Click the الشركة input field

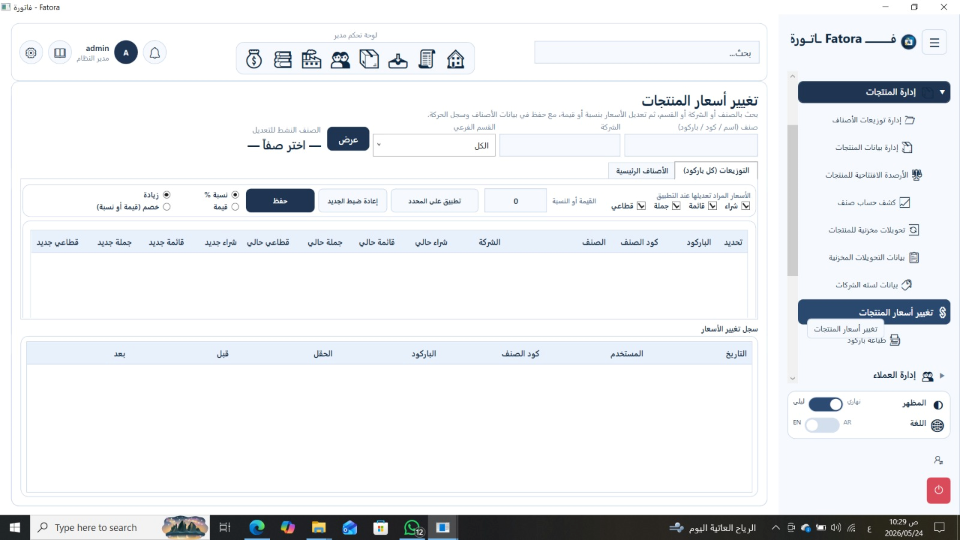click(x=560, y=145)
